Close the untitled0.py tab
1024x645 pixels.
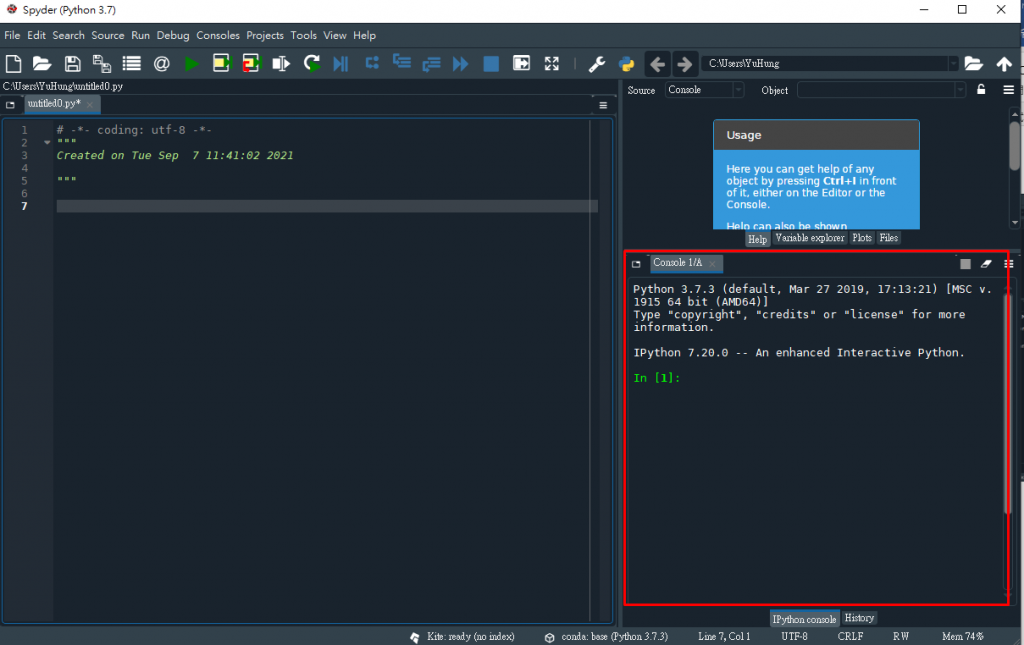click(90, 104)
